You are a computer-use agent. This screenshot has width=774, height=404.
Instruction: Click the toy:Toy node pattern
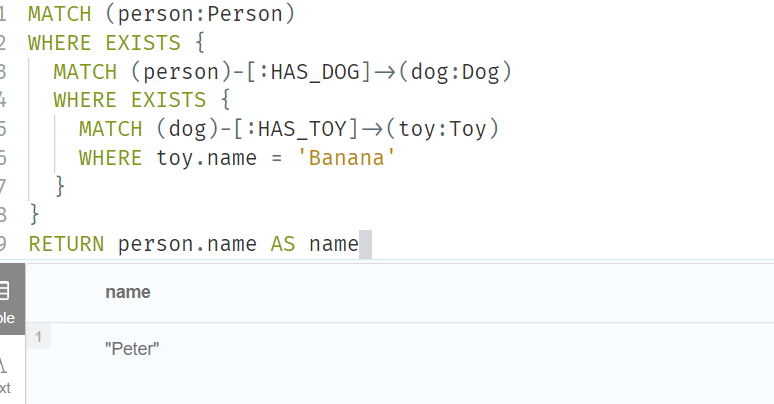442,129
